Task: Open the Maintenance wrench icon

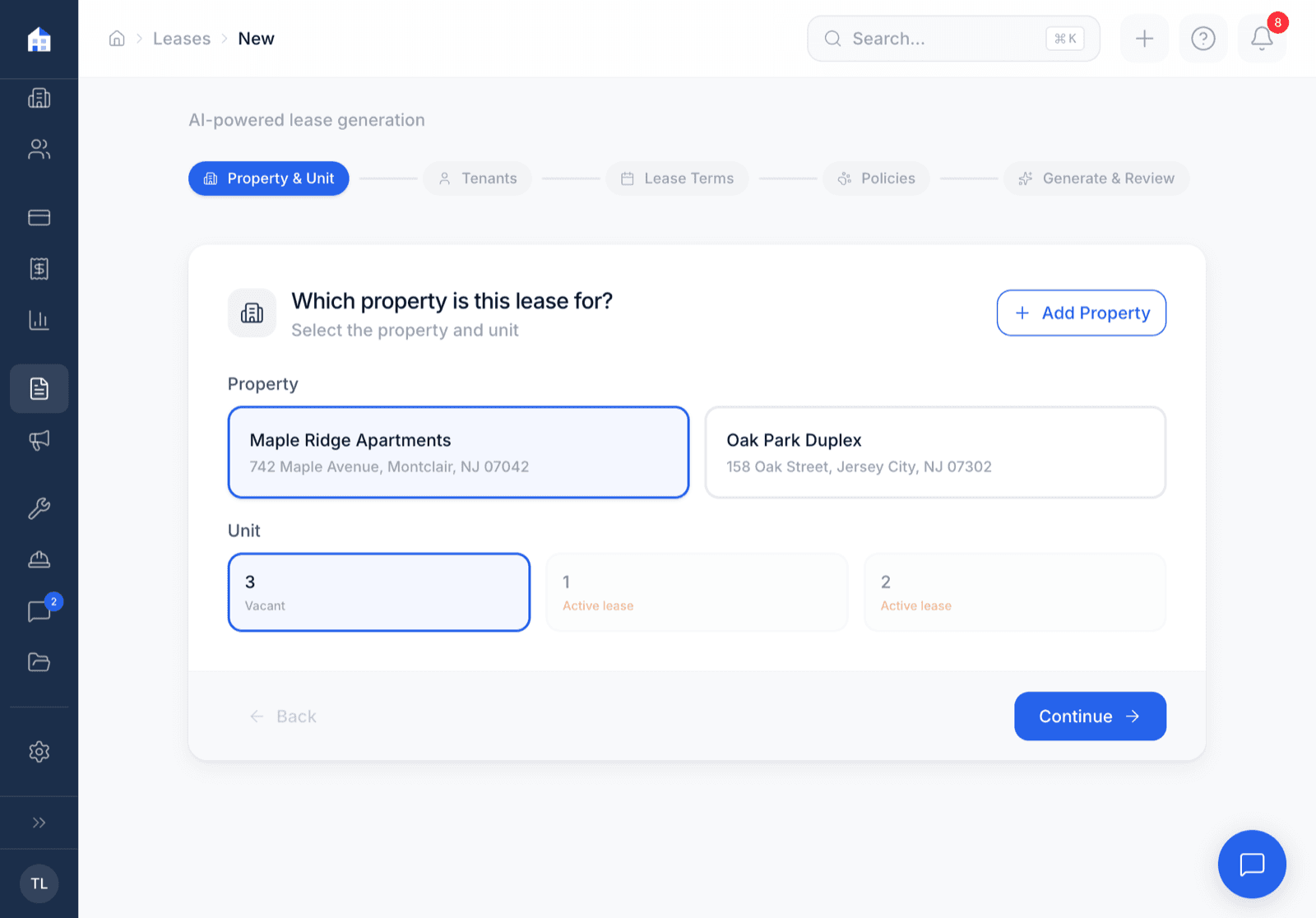Action: (39, 508)
